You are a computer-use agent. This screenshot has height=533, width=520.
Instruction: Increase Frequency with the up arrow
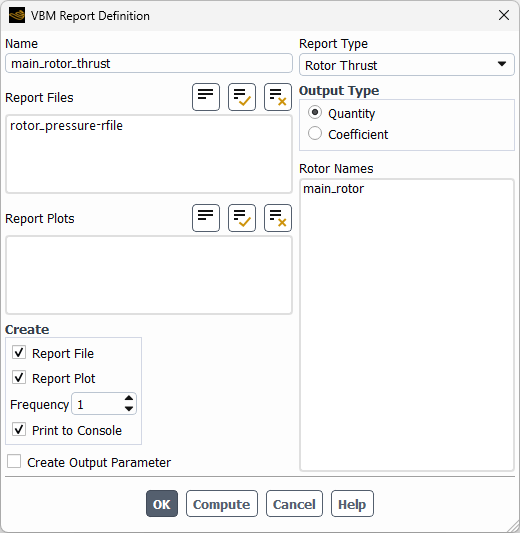click(129, 398)
